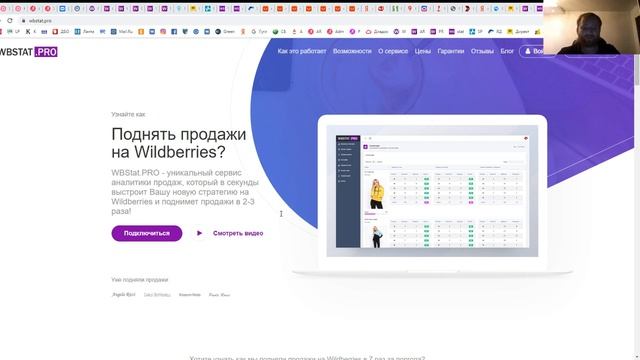Open the ДЗО bookmark
This screenshot has height=360, width=640.
[x=61, y=31]
